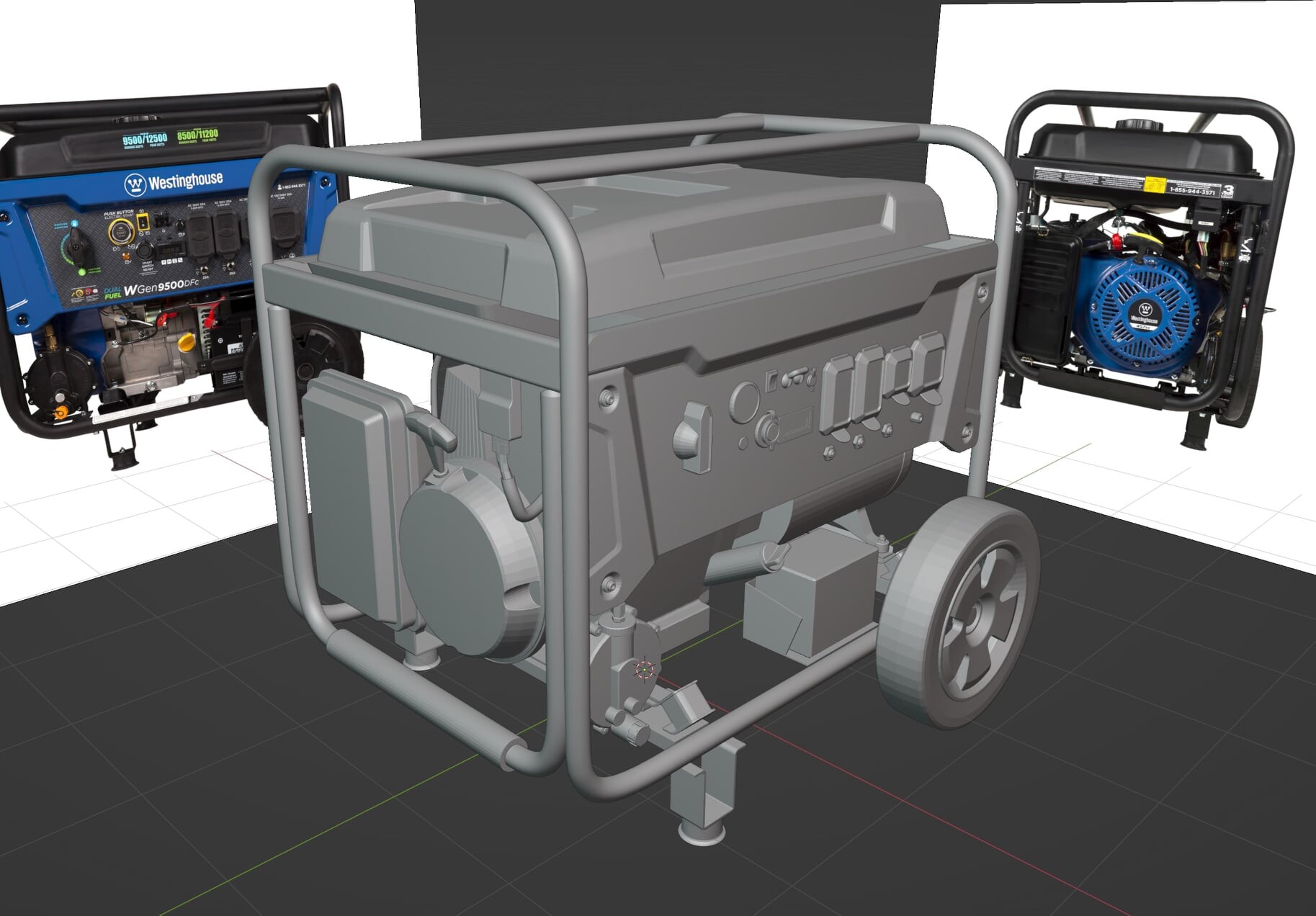This screenshot has width=1316, height=916.
Task: Click the 9500/12500 running watts label
Action: 143,139
